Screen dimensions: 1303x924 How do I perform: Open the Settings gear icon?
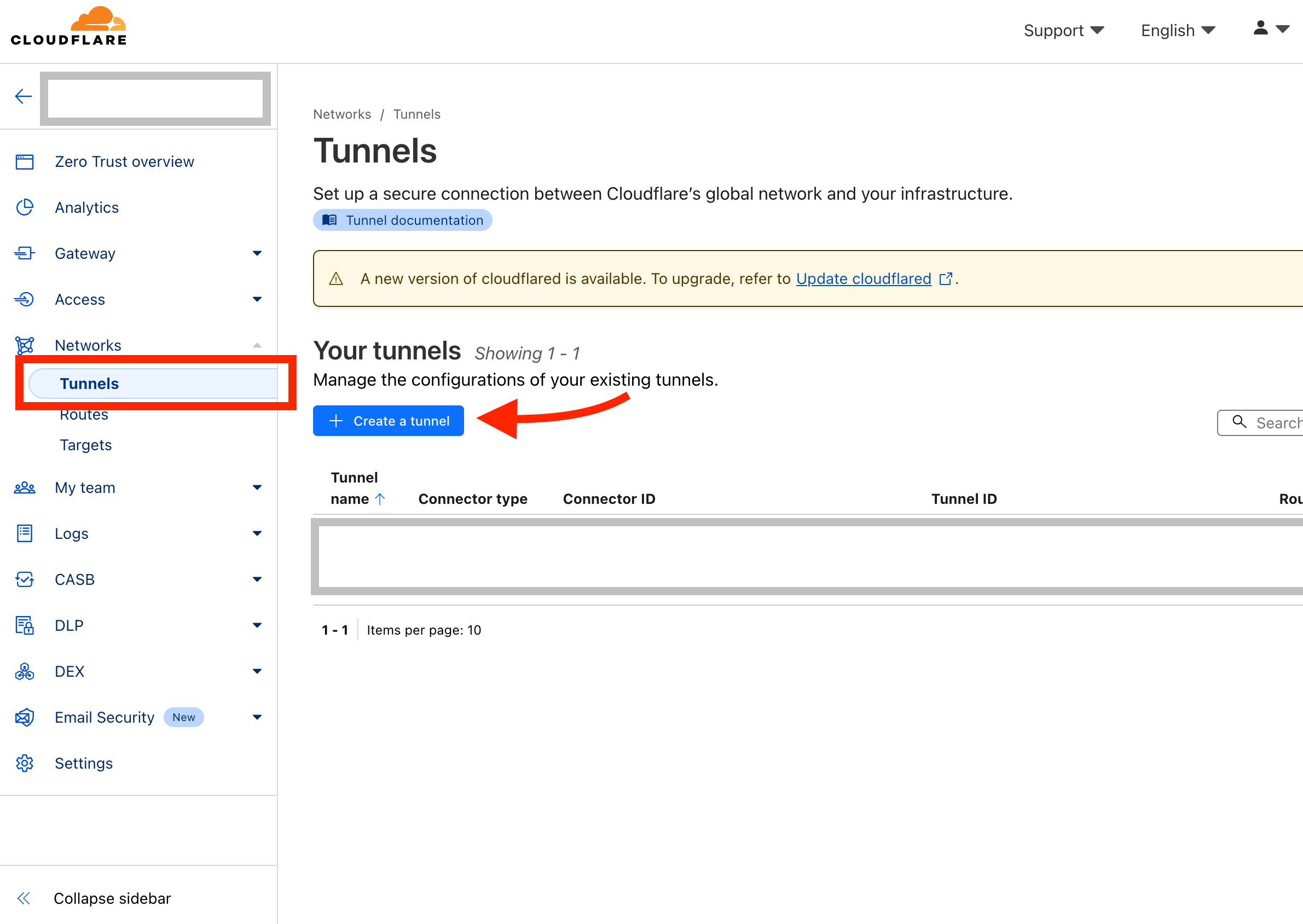click(x=25, y=763)
